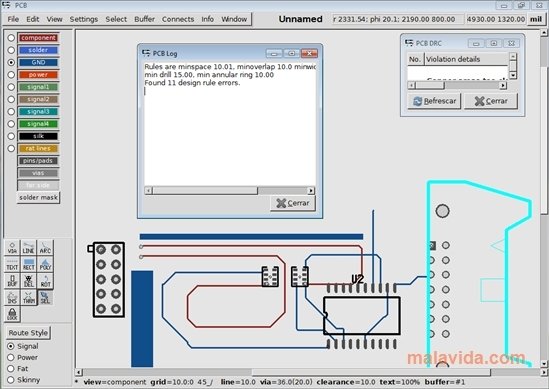This screenshot has width=549, height=389.
Task: Click the DRC list right scroll arrow
Action: click(x=503, y=85)
